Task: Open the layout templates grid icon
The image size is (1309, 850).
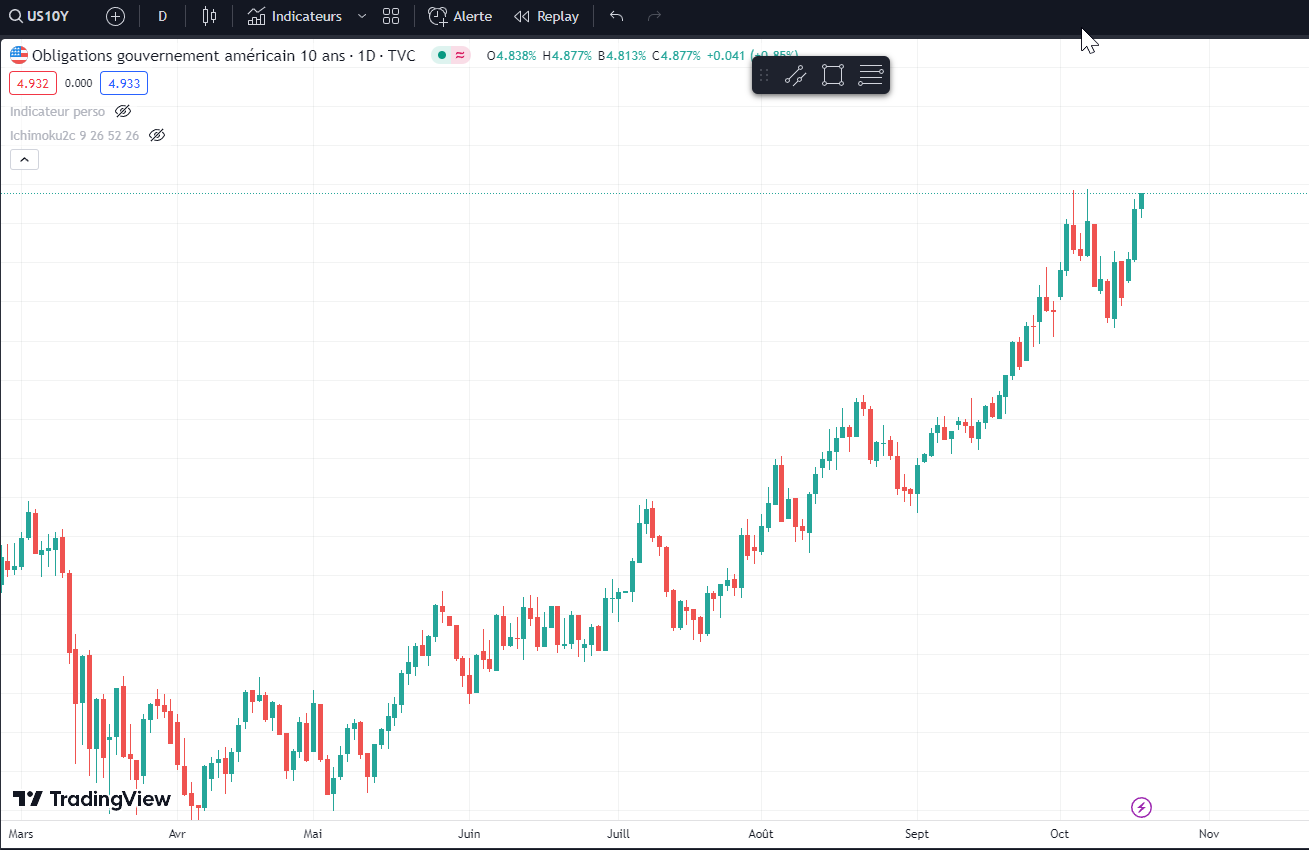Action: [x=391, y=16]
